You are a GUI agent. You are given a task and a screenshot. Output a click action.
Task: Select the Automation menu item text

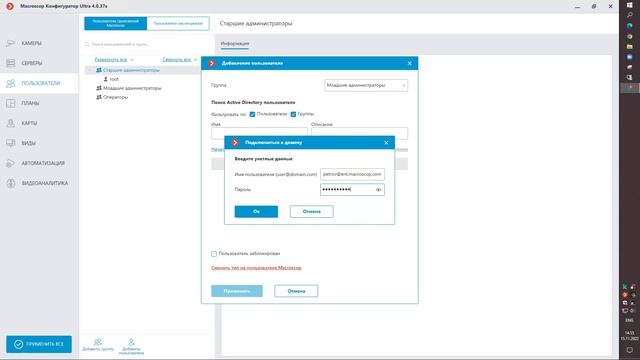[x=43, y=163]
